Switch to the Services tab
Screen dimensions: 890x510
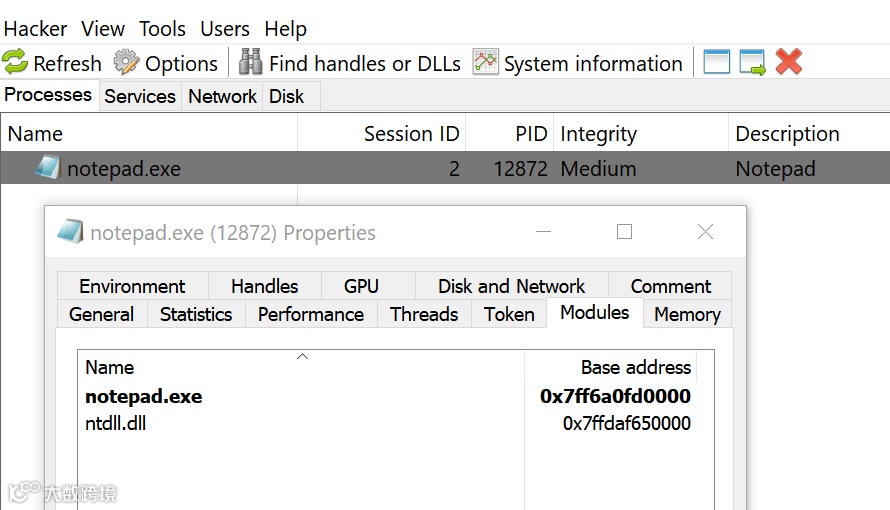pos(140,96)
